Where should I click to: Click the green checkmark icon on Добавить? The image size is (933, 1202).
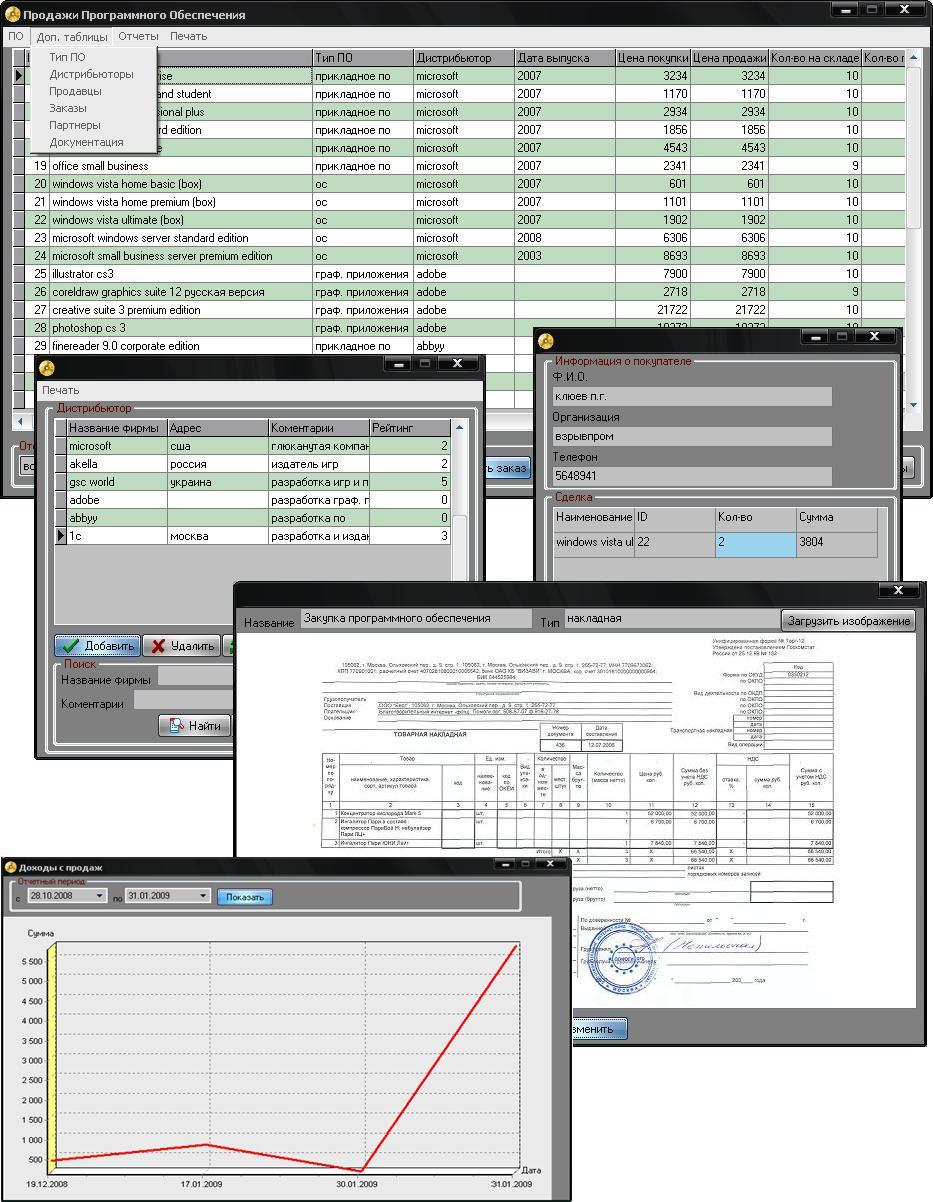coord(70,646)
